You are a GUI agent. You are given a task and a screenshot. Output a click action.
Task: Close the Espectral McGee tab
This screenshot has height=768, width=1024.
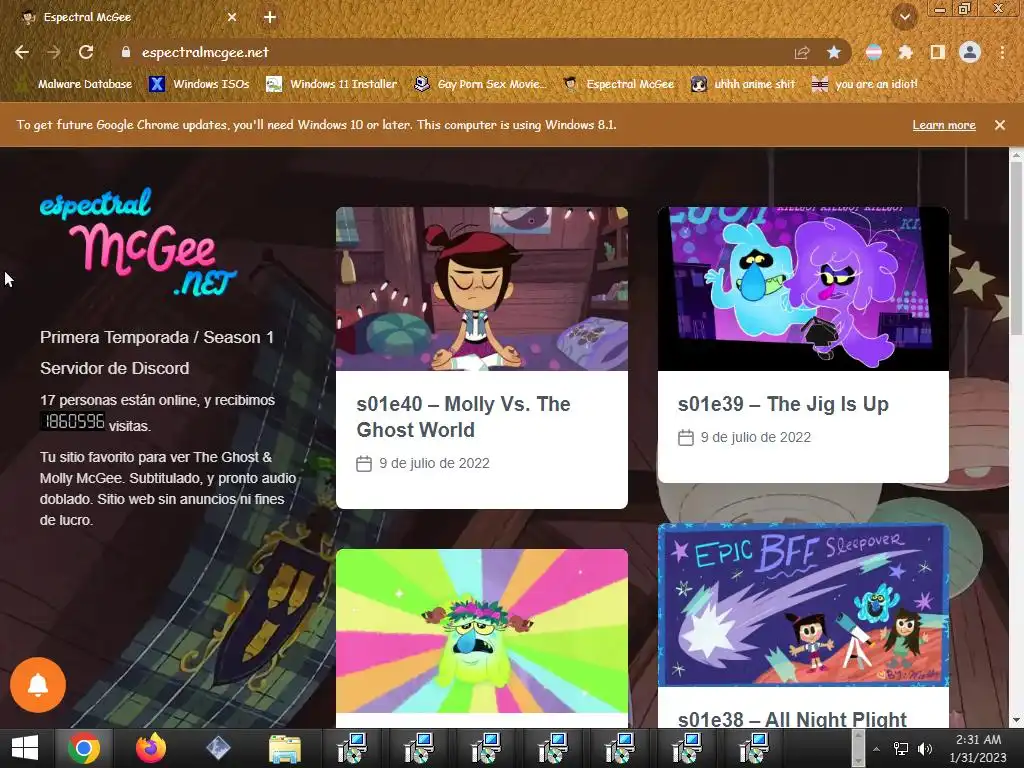(232, 18)
